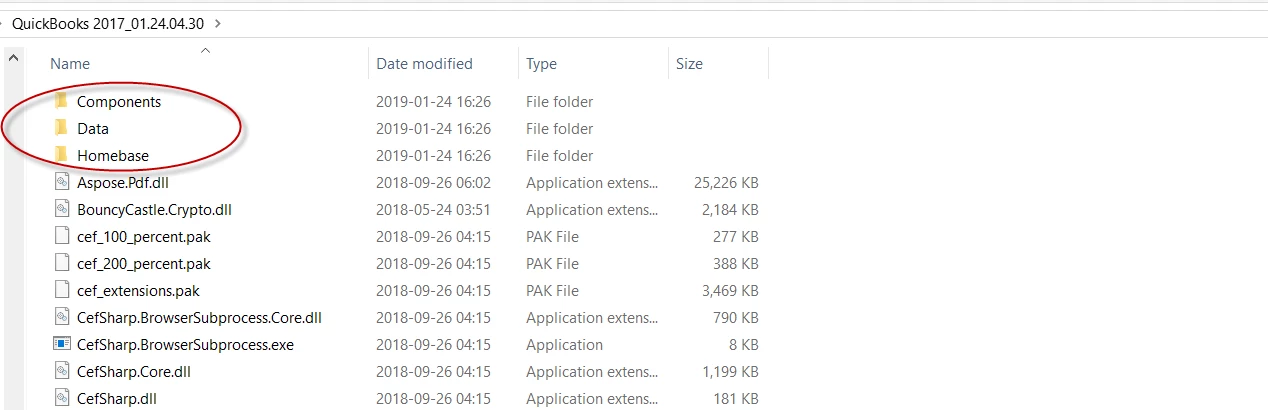Select the Data folder icon

[61, 128]
